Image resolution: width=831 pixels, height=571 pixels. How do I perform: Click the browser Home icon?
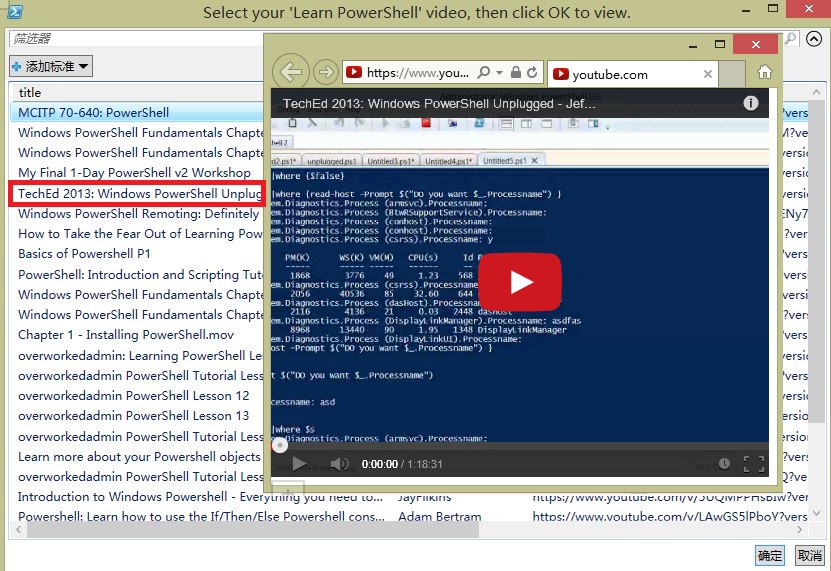pos(764,72)
